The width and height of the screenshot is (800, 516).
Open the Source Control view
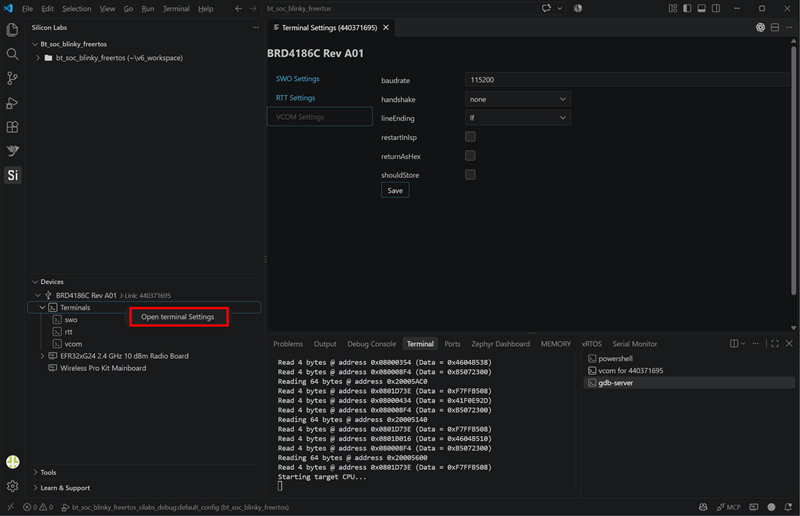pyautogui.click(x=12, y=78)
